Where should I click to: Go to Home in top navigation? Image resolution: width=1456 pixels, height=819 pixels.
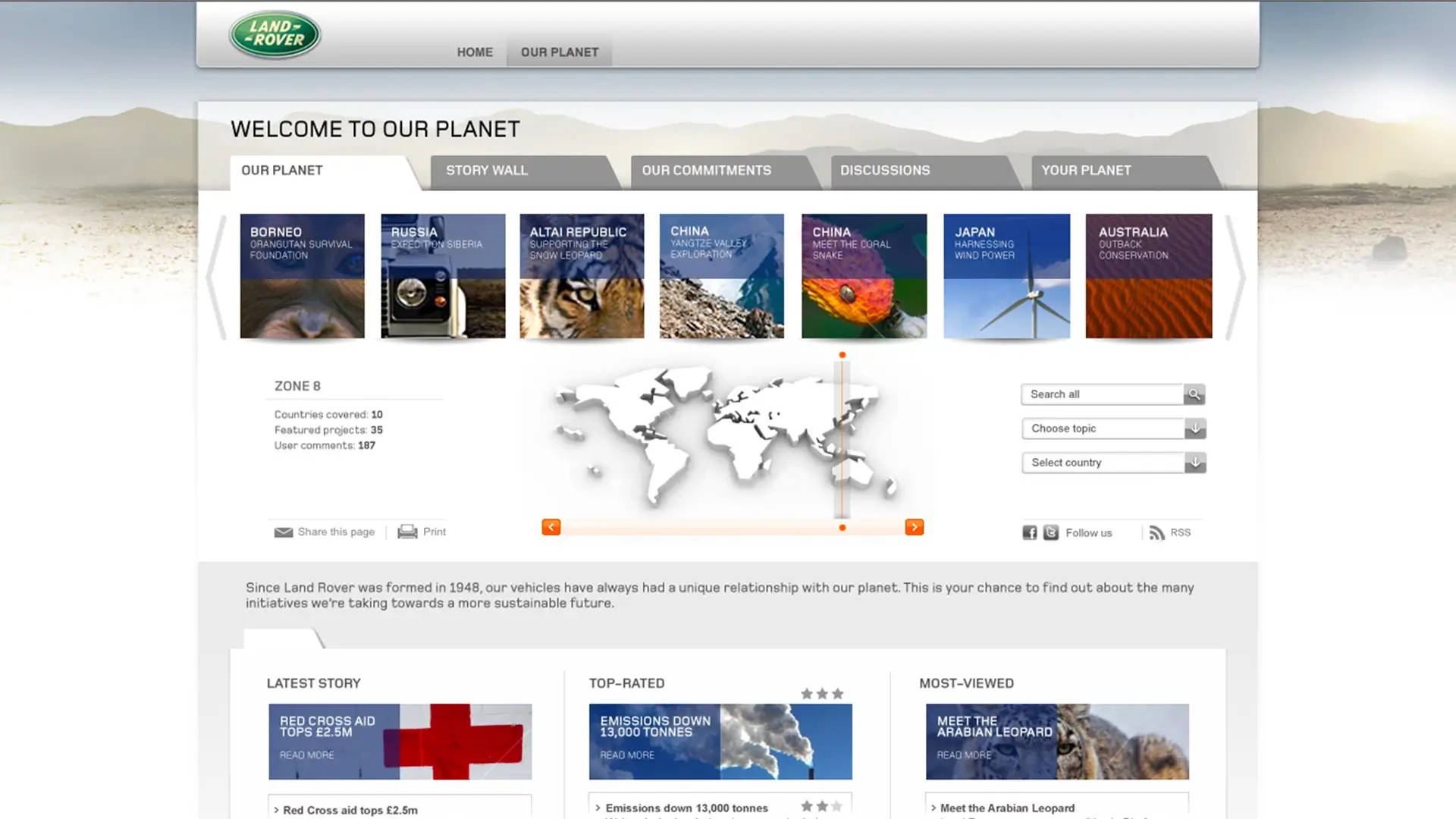(475, 52)
